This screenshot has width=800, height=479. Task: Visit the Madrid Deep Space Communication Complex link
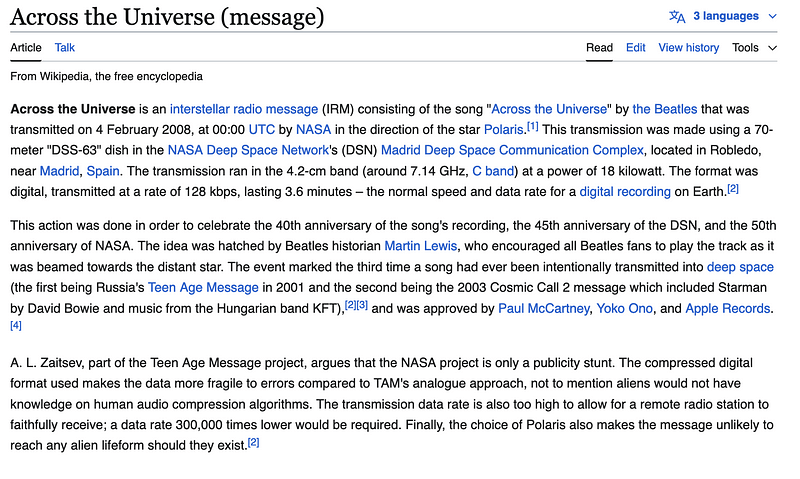(490, 150)
